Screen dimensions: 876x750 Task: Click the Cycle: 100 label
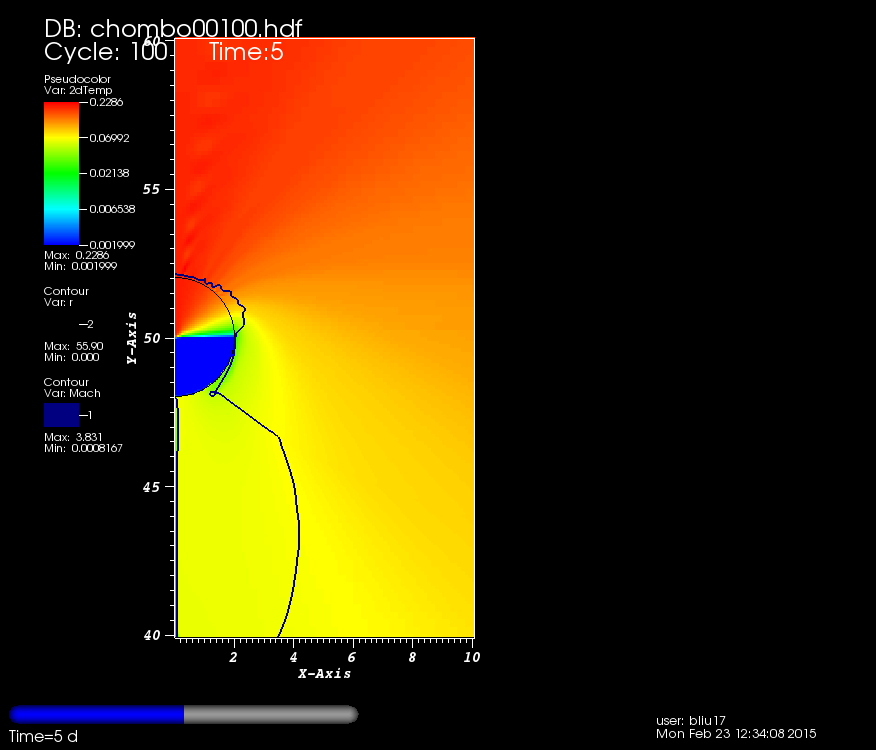coord(105,53)
